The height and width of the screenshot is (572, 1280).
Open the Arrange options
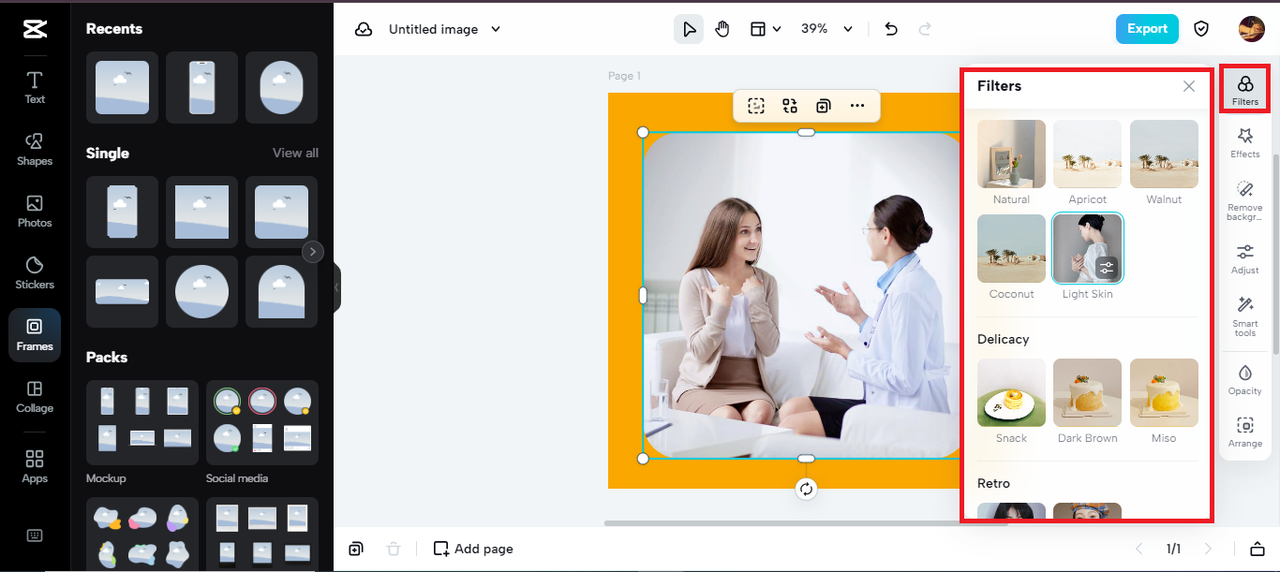coord(1245,432)
